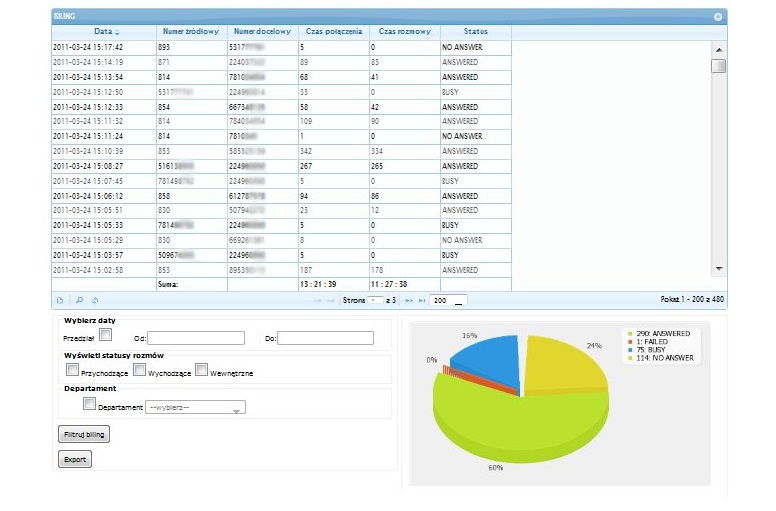
Task: Click the blue BUSY pie slice
Action: click(490, 361)
